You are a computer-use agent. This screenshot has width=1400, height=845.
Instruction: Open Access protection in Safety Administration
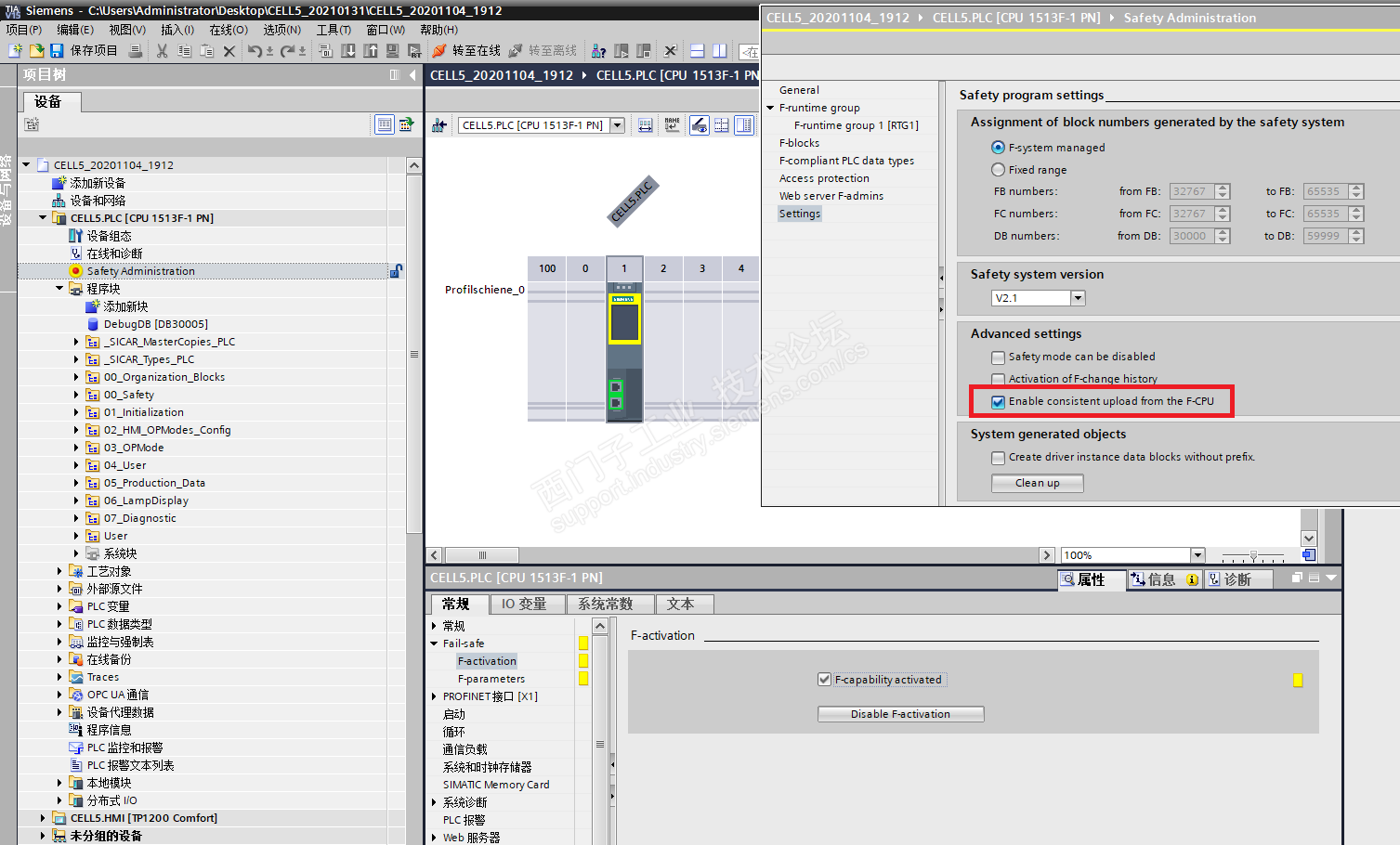click(824, 178)
